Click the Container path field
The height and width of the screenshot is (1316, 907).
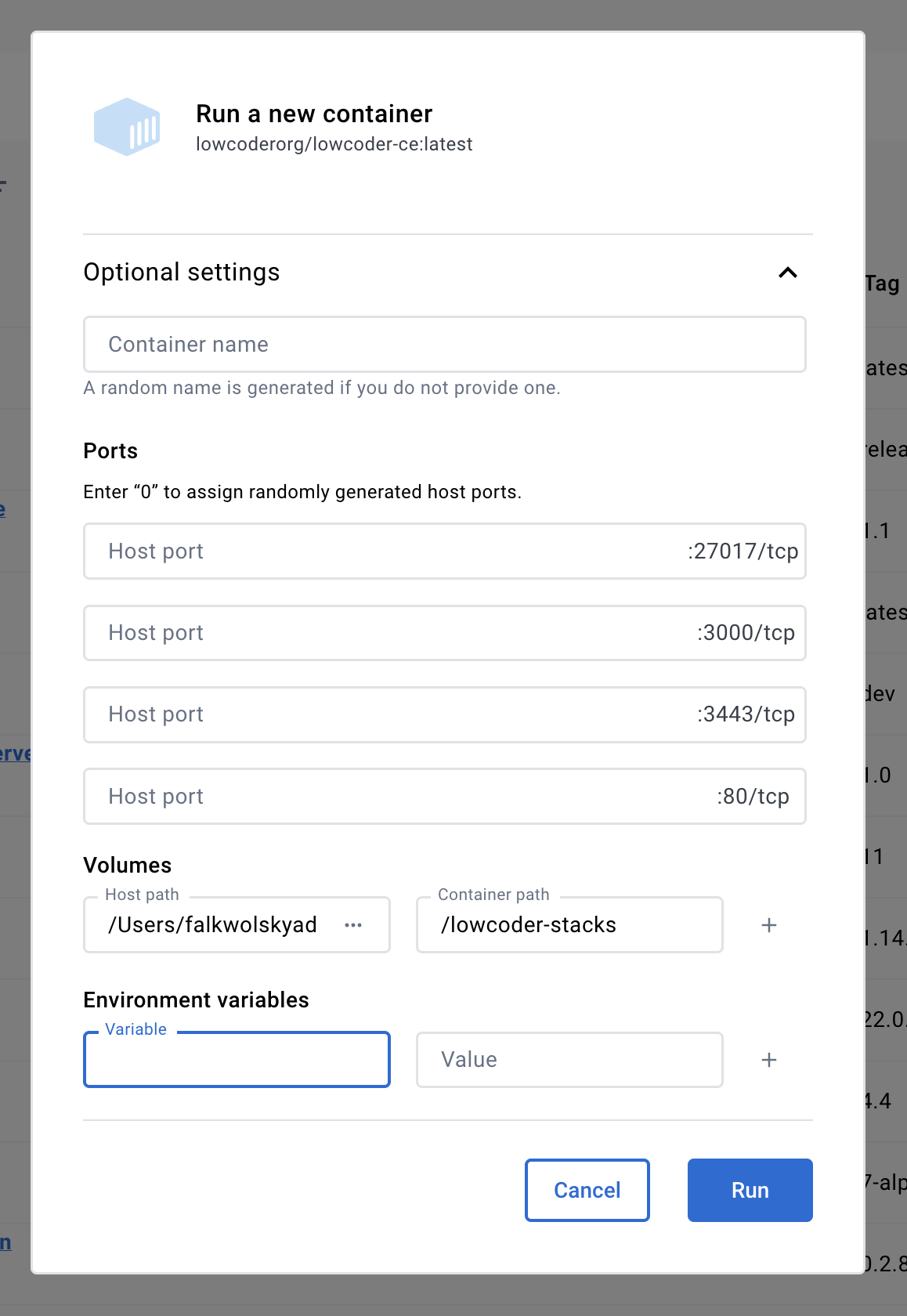click(569, 925)
